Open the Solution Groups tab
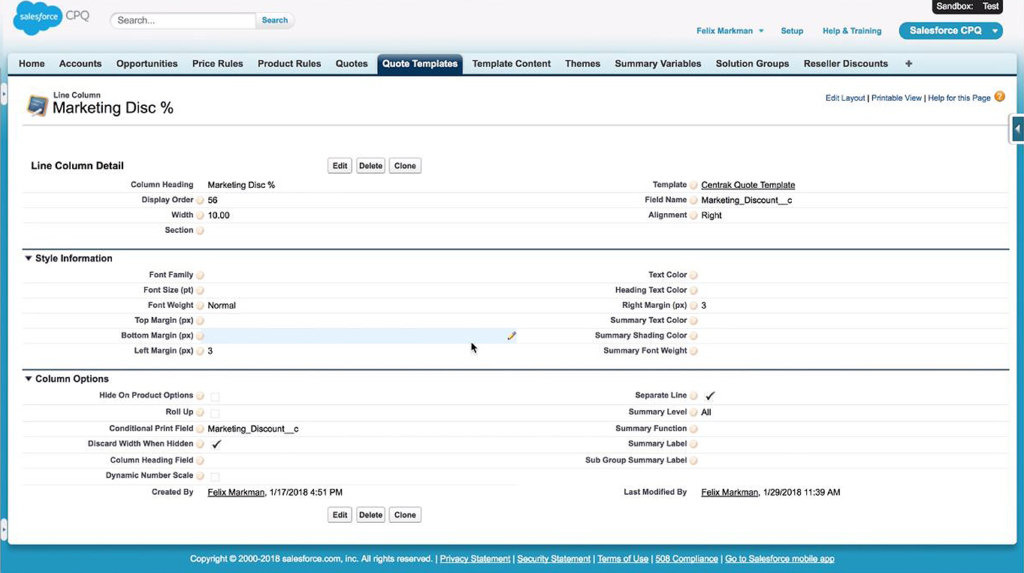The height and width of the screenshot is (573, 1024). pos(752,64)
